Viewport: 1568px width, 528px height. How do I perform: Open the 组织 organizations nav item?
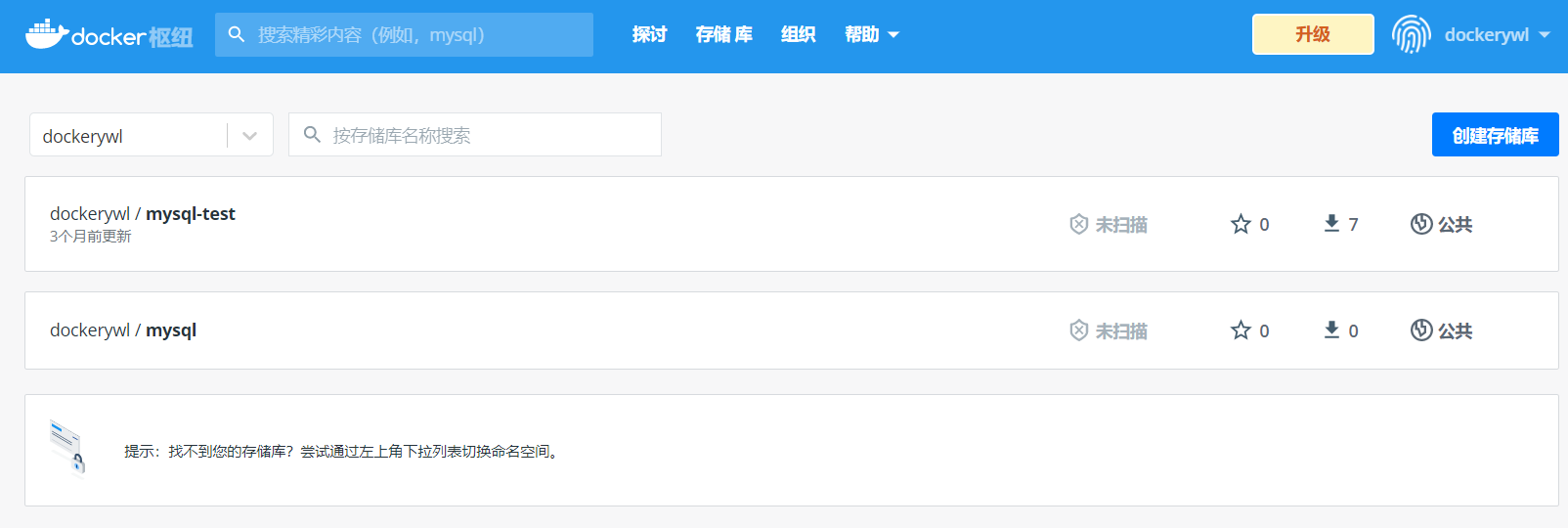pyautogui.click(x=798, y=35)
